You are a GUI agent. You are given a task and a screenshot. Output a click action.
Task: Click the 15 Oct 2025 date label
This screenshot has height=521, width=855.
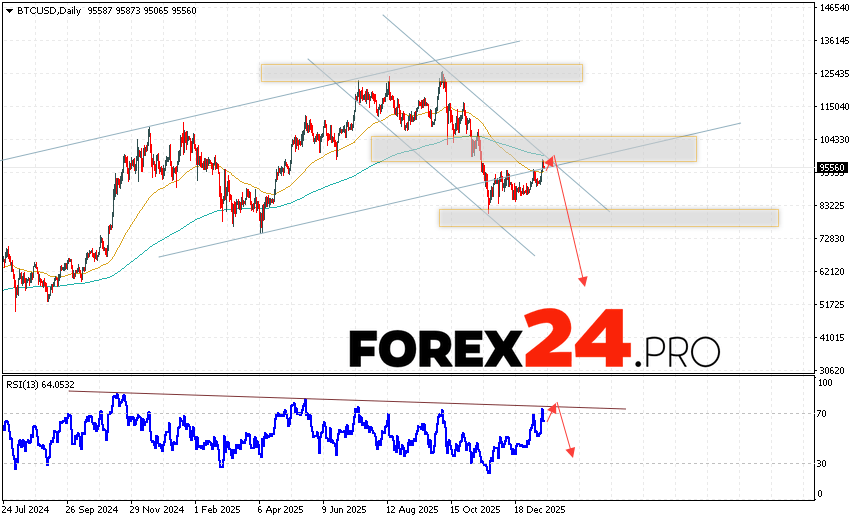(x=473, y=509)
